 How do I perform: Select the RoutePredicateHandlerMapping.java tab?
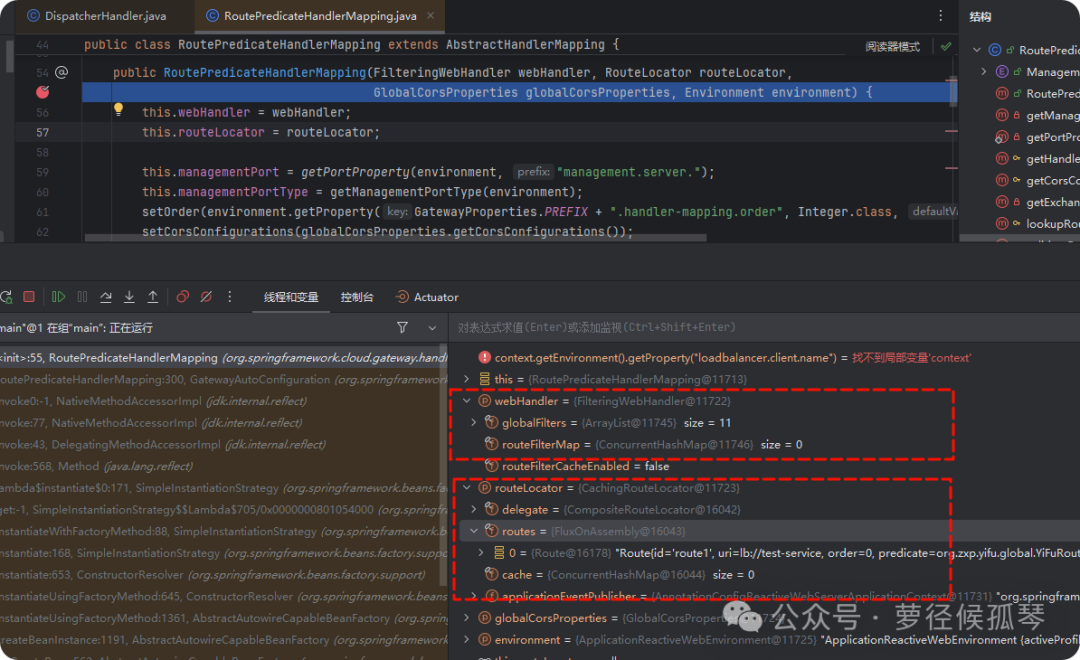[x=320, y=16]
